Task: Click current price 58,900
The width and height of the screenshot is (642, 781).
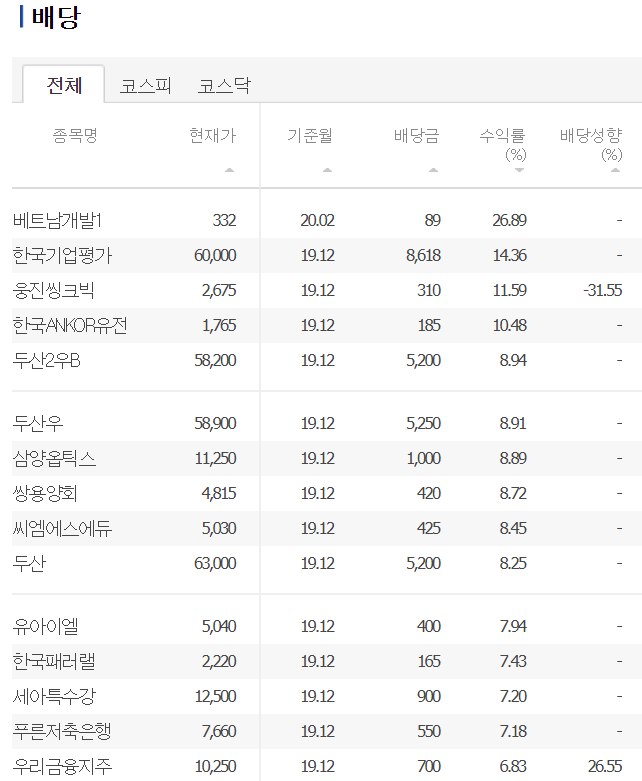Action: point(215,423)
